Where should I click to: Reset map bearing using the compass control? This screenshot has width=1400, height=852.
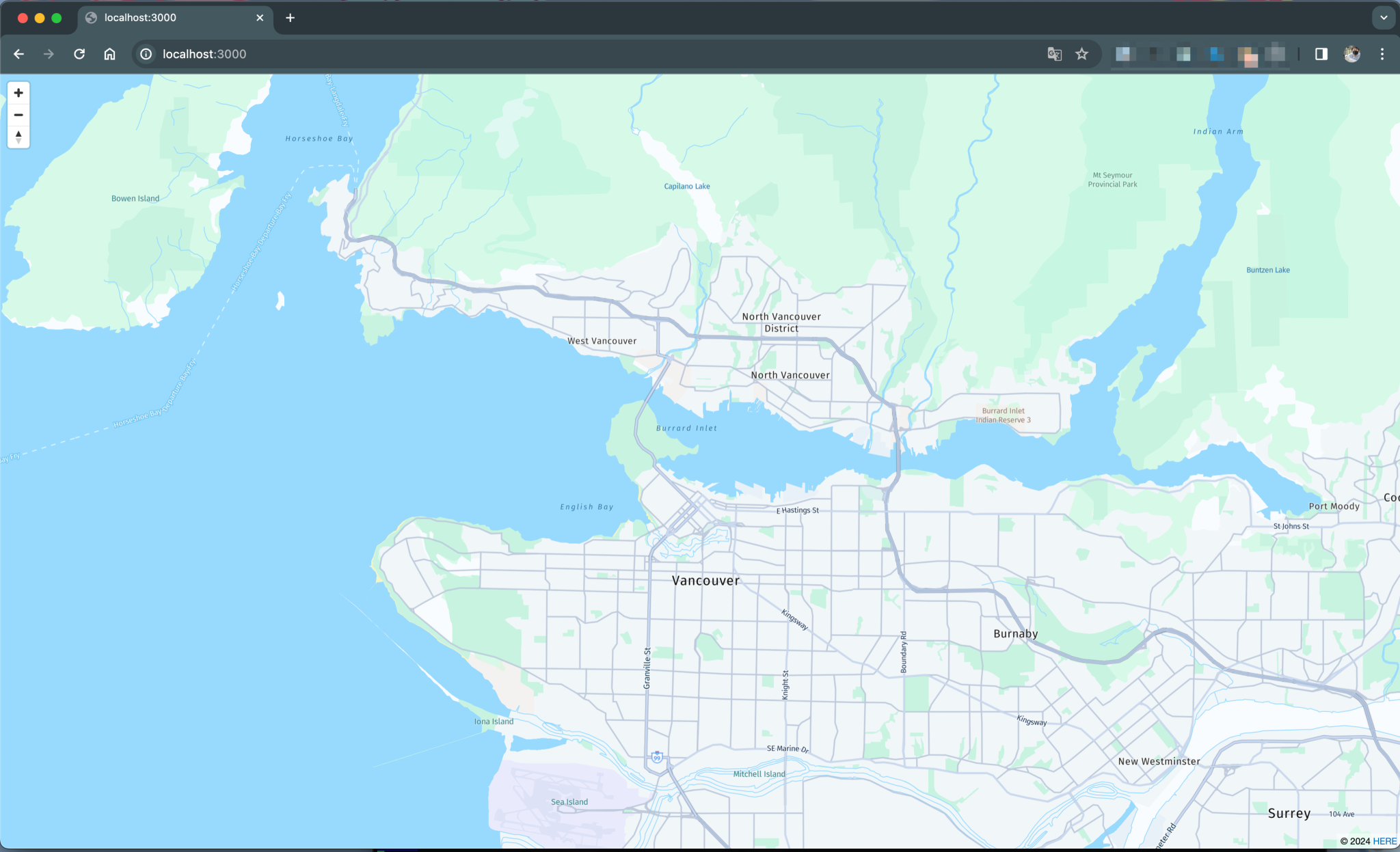click(x=18, y=137)
